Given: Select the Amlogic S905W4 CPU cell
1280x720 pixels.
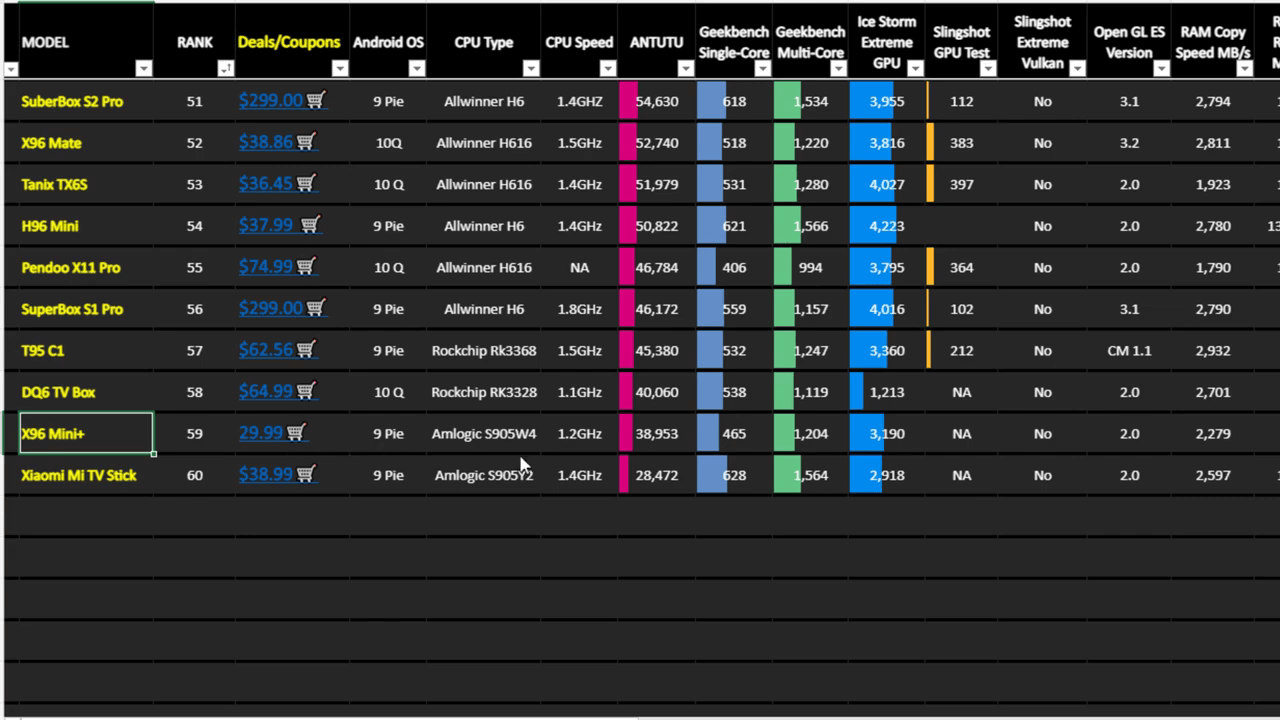Looking at the screenshot, I should (x=484, y=433).
